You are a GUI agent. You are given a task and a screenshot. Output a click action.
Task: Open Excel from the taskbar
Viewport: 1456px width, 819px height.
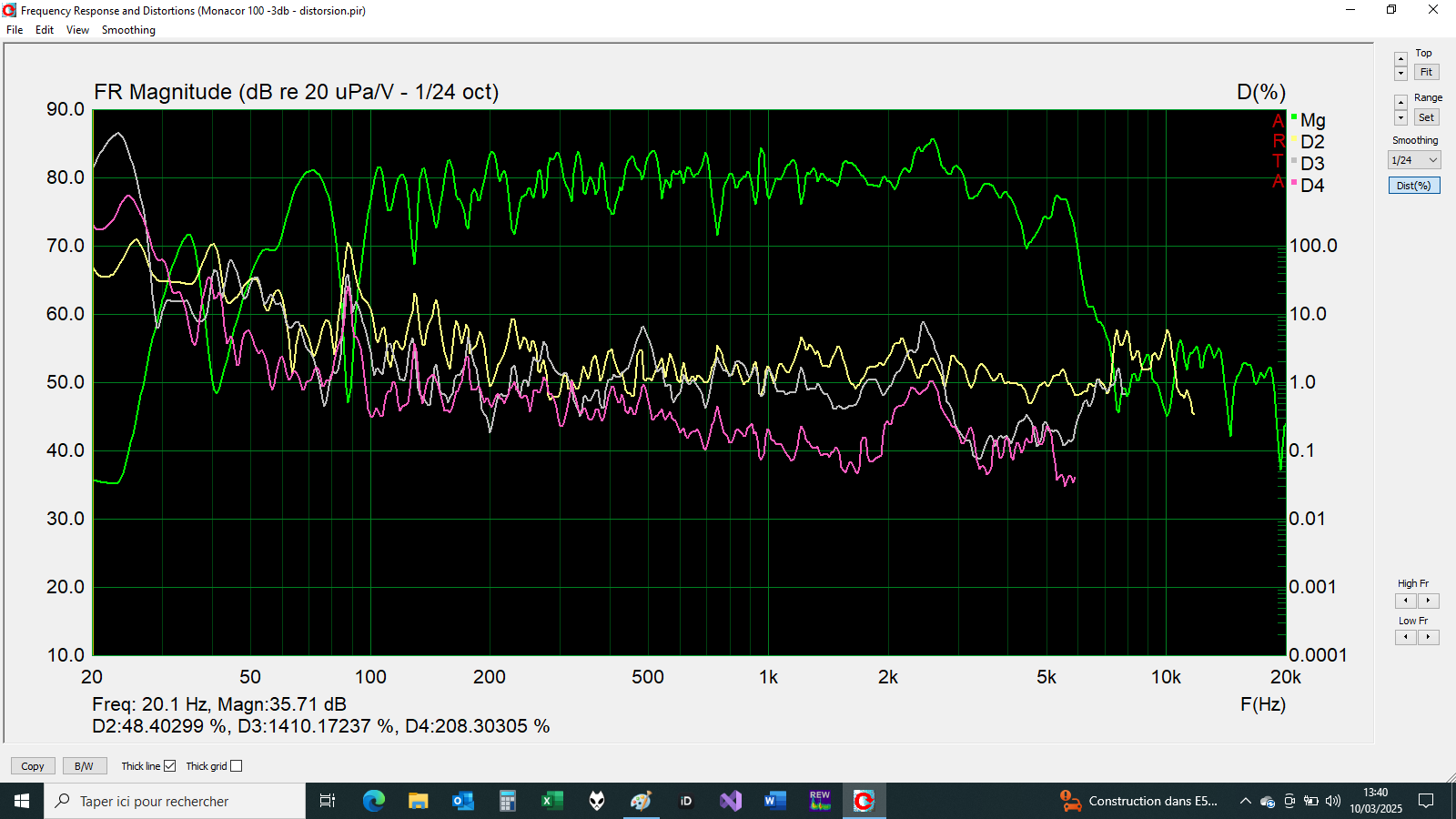tap(551, 801)
